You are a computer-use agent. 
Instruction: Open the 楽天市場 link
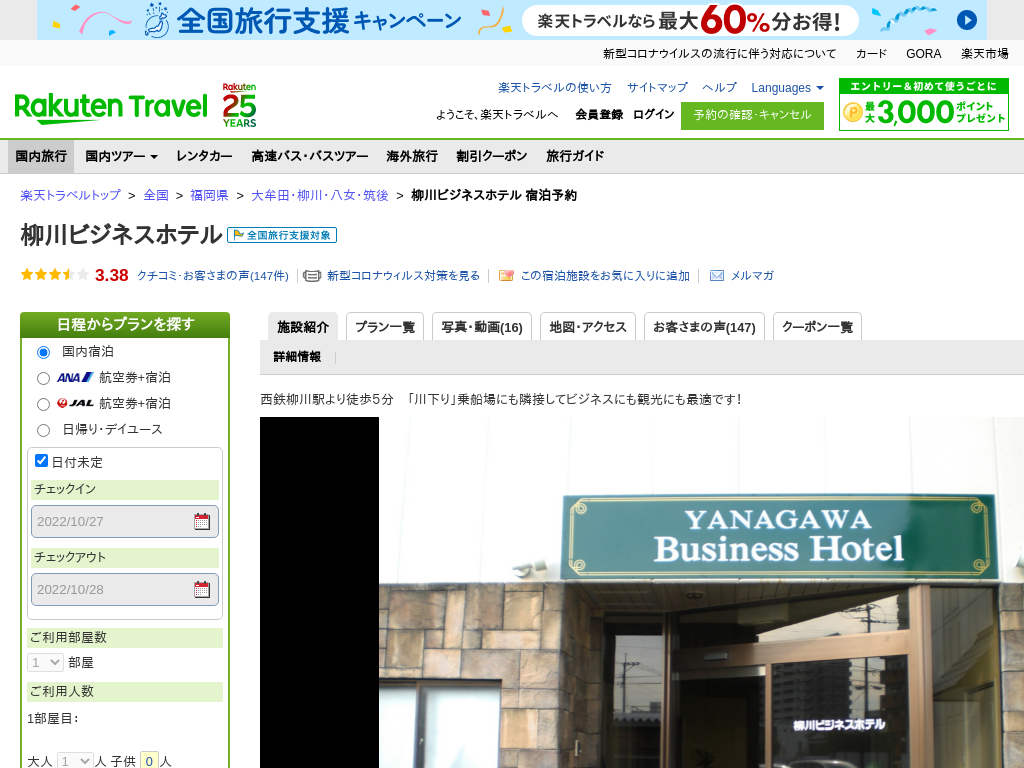pos(984,54)
